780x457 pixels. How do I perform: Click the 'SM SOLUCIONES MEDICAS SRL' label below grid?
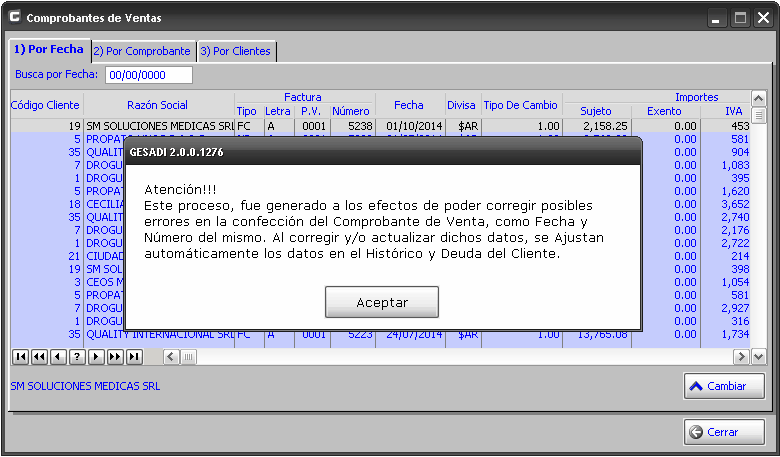tap(86, 386)
